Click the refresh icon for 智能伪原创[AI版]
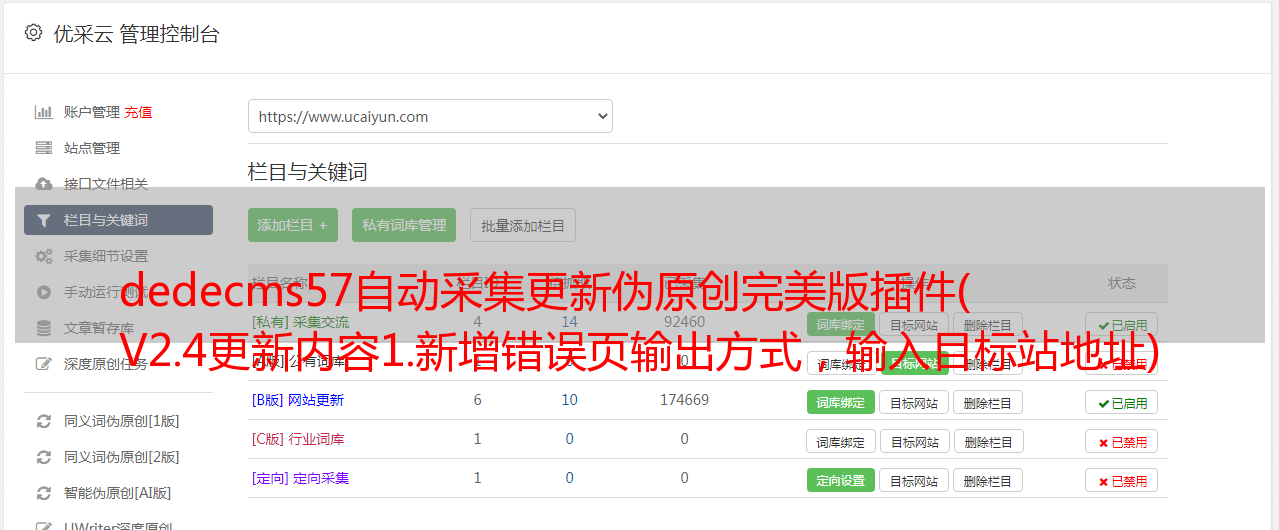The image size is (1279, 530). [x=43, y=493]
